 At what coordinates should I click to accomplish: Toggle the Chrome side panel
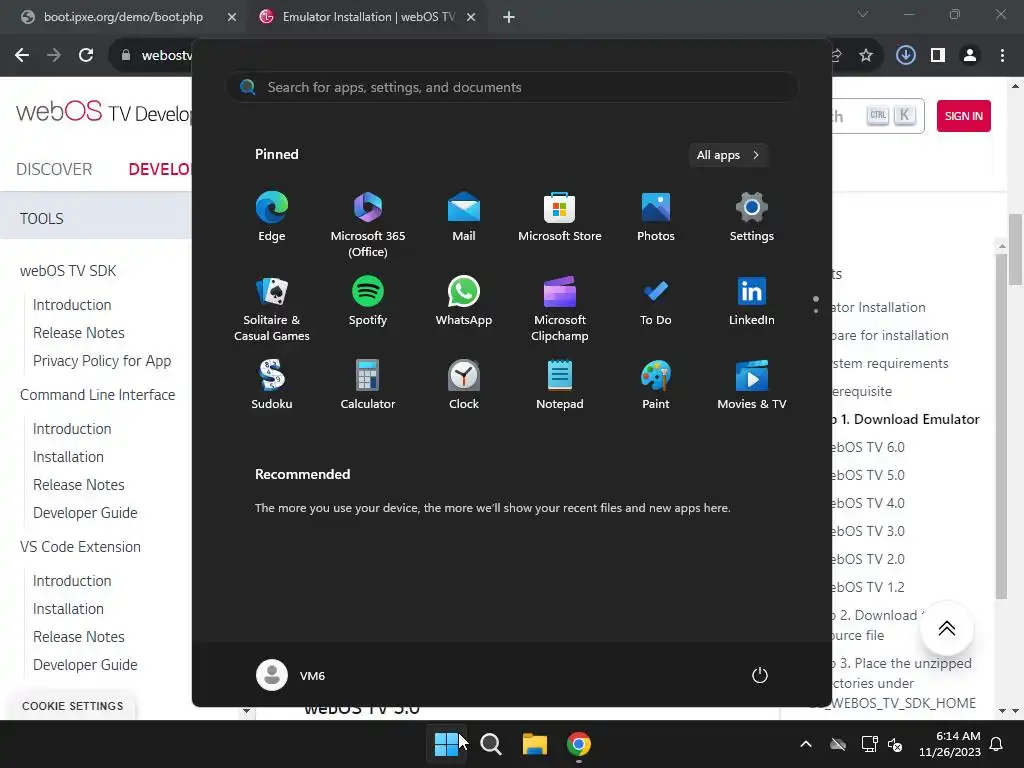coord(938,56)
